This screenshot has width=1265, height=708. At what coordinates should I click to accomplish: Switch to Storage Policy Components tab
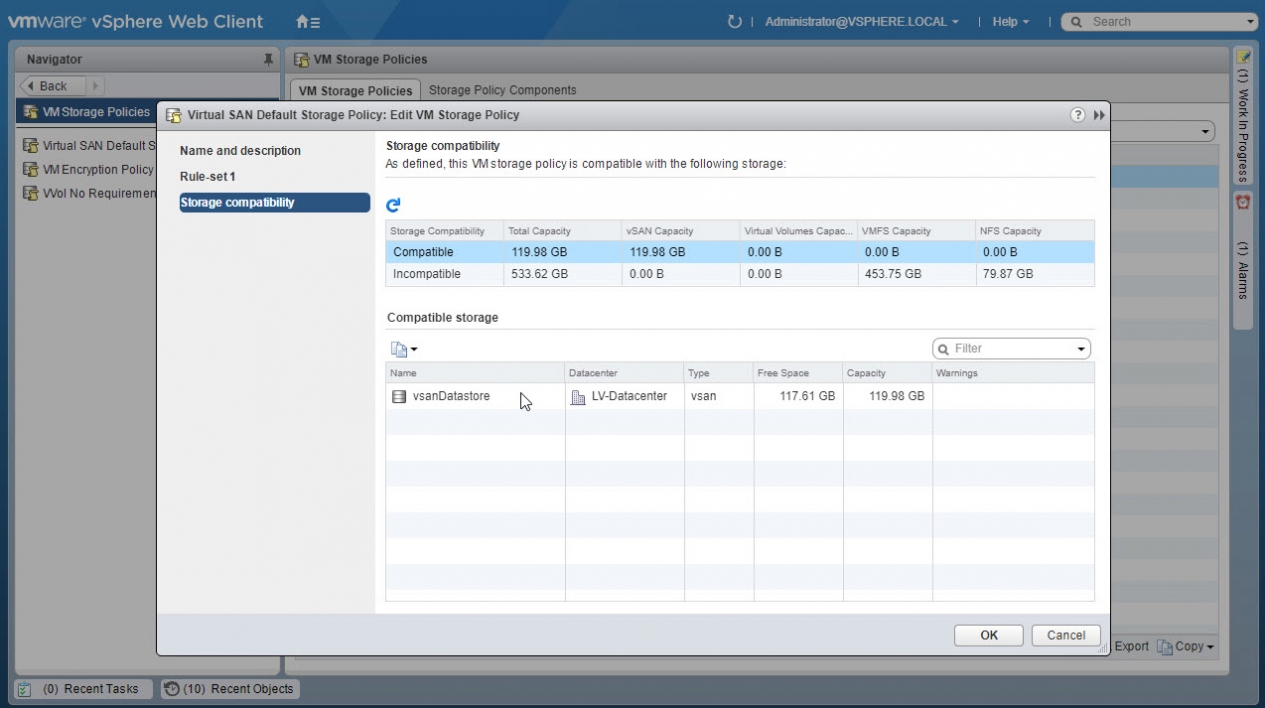pos(502,90)
